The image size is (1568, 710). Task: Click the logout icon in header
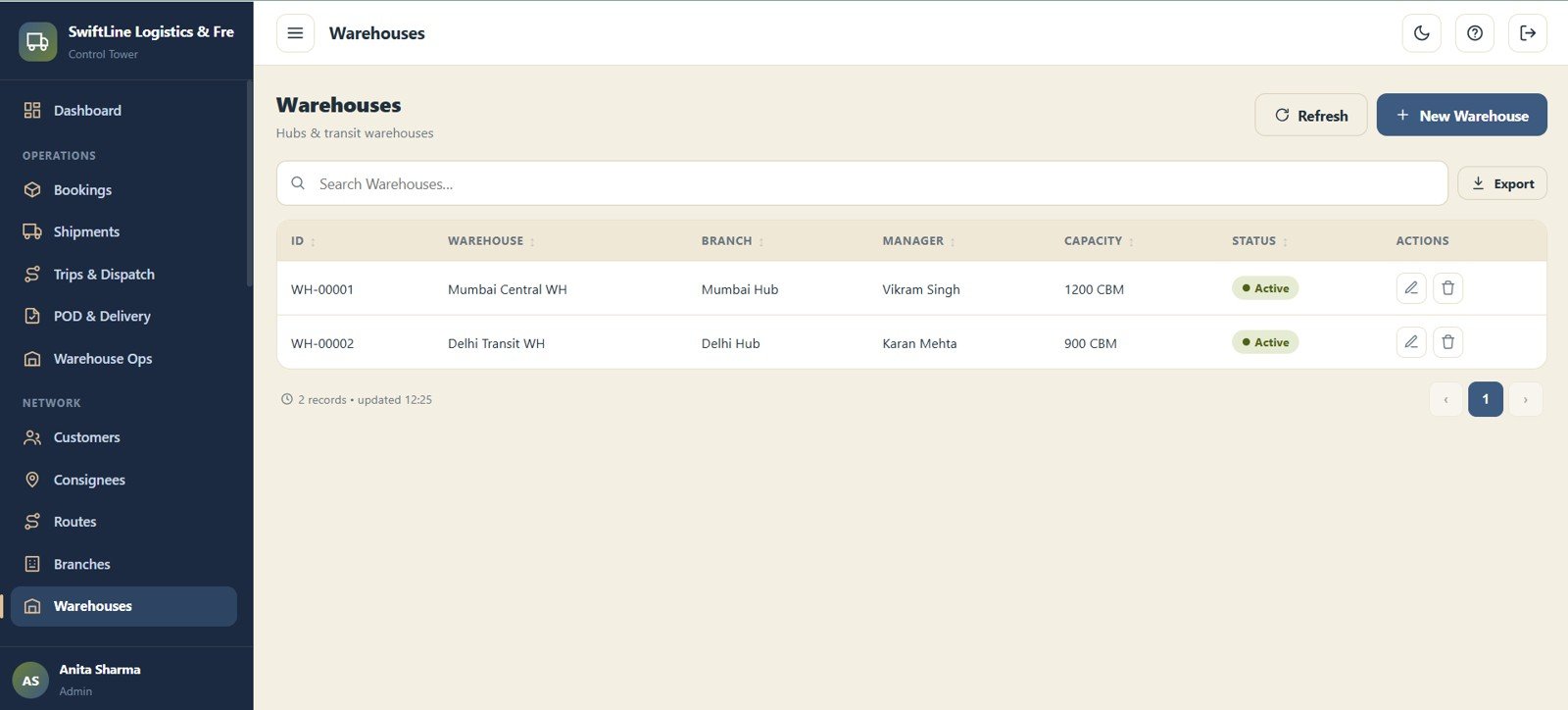[1528, 33]
